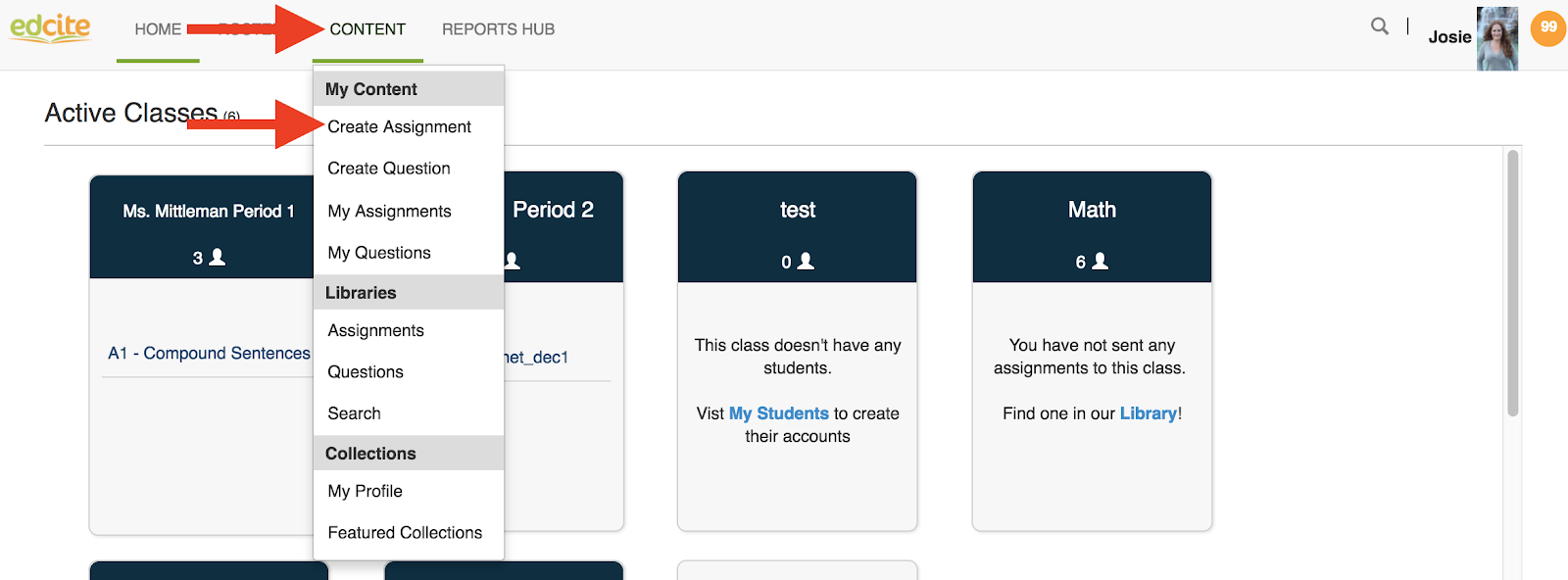Open the CONTENT menu
The width and height of the screenshot is (1568, 580).
coord(367,29)
